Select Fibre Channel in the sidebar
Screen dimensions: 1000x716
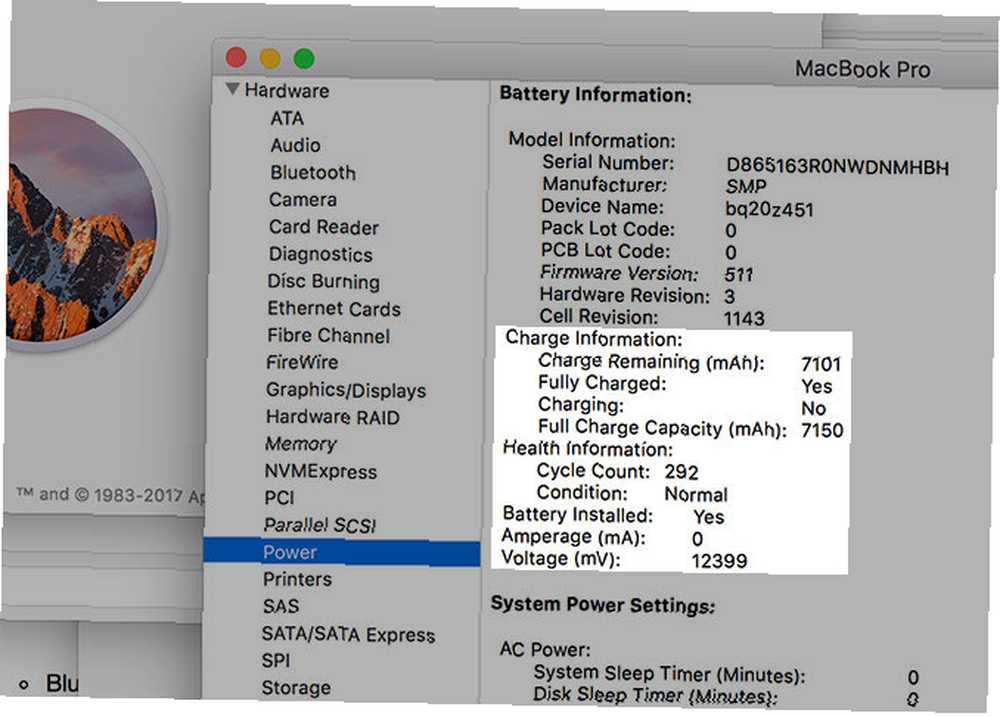(328, 335)
